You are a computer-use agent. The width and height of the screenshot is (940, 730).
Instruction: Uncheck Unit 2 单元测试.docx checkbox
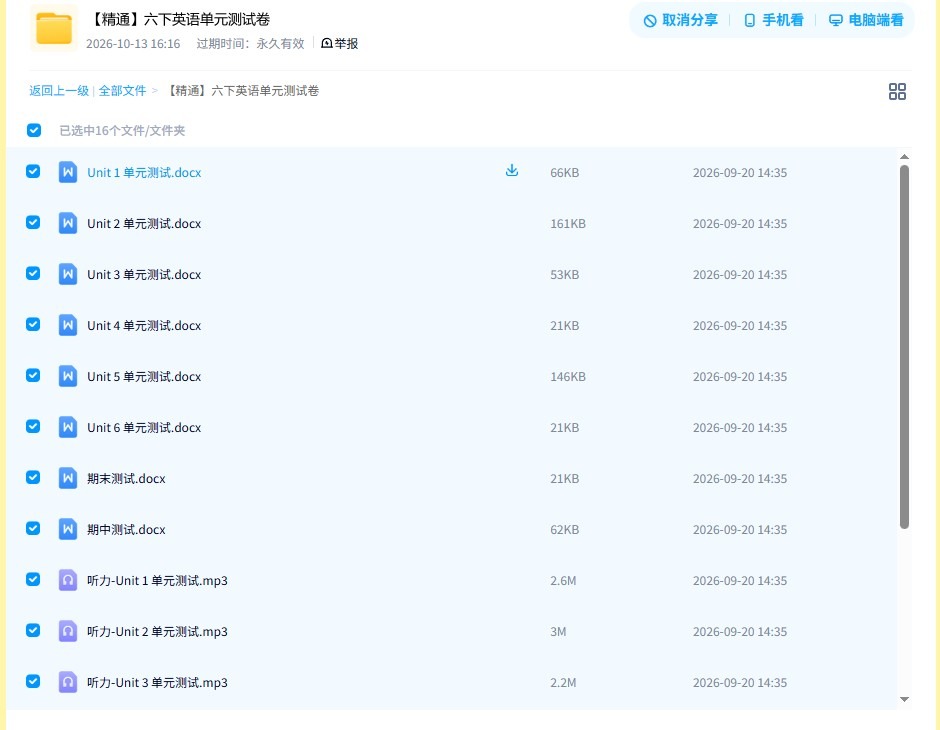(33, 222)
